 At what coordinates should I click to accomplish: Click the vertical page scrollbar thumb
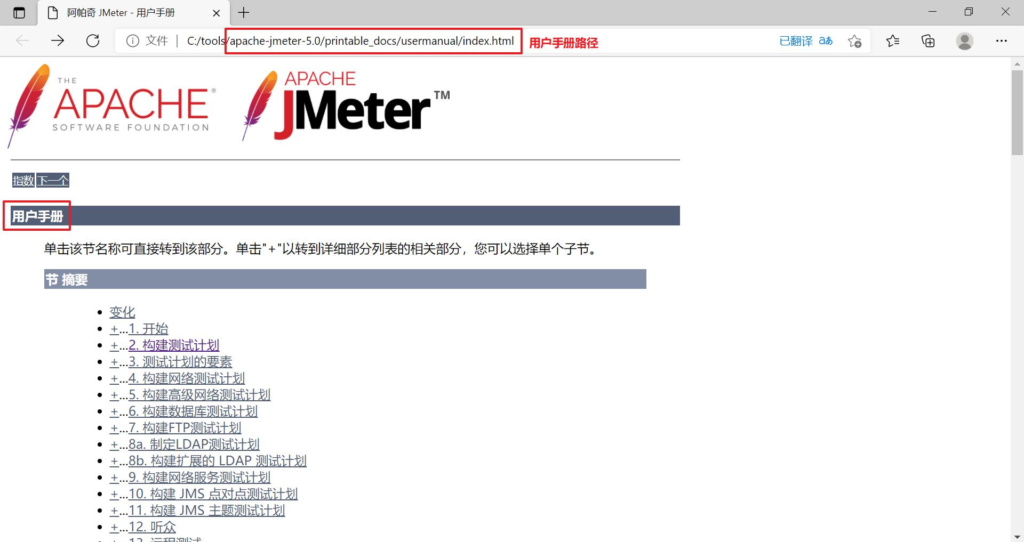[1017, 112]
